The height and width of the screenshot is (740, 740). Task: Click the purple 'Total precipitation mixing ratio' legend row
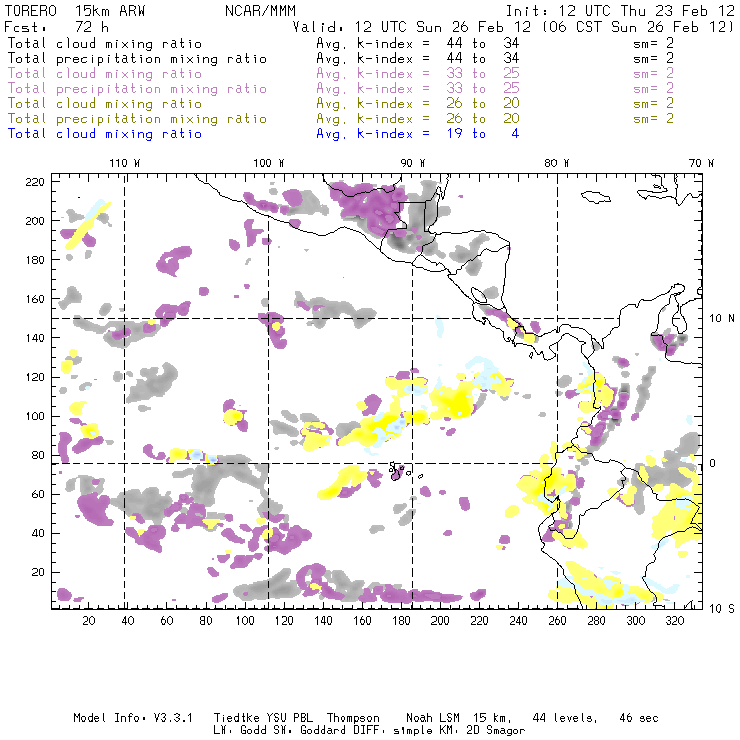[x=341, y=89]
